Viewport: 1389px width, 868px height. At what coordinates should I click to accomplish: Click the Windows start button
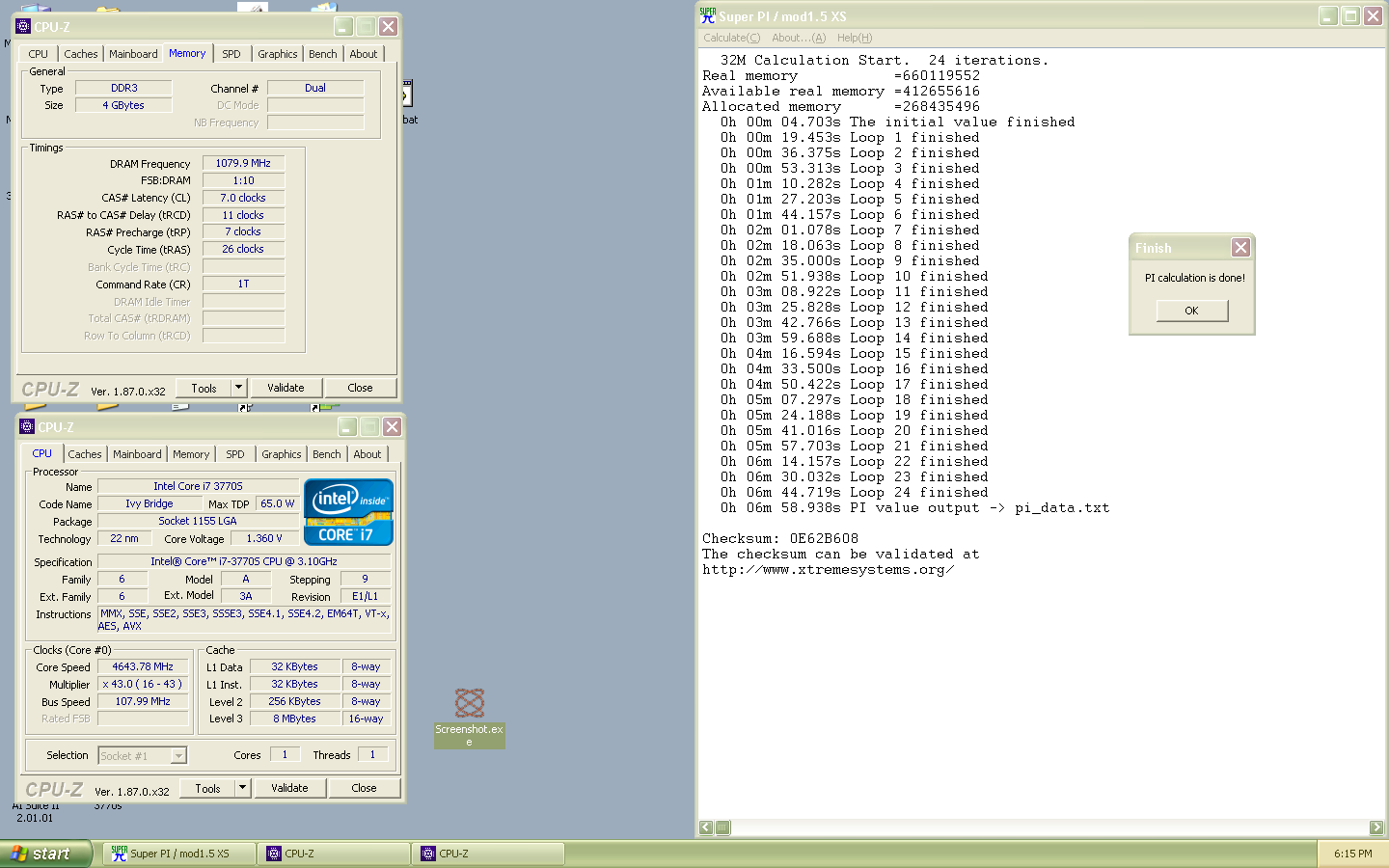45,854
